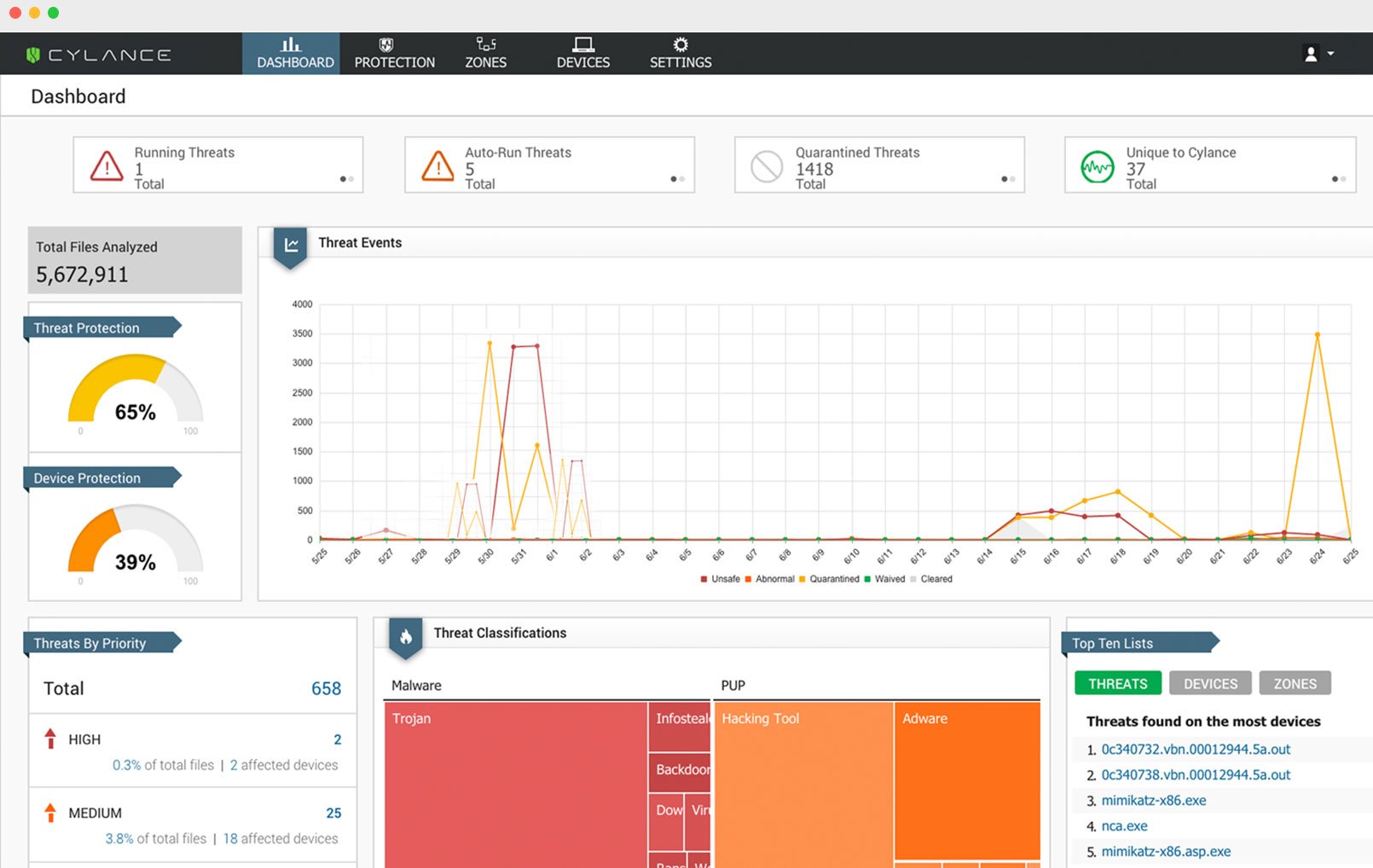Image resolution: width=1373 pixels, height=868 pixels.
Task: Click the Running Threats warning triangle icon
Action: point(107,165)
